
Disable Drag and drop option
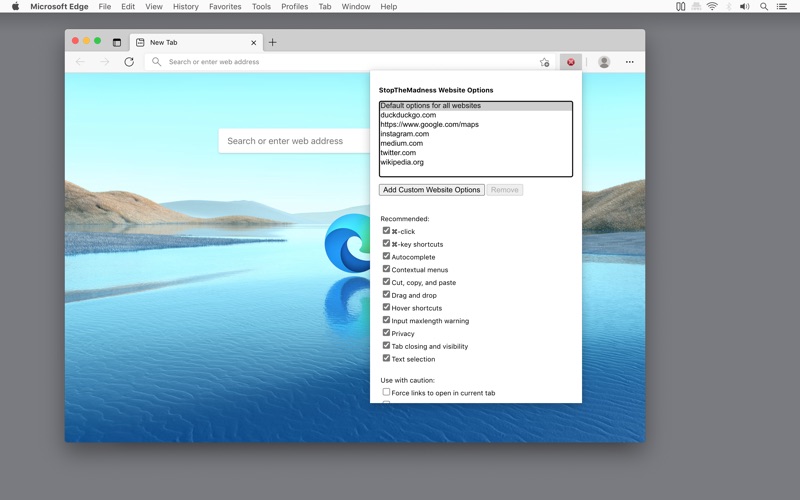(x=386, y=294)
